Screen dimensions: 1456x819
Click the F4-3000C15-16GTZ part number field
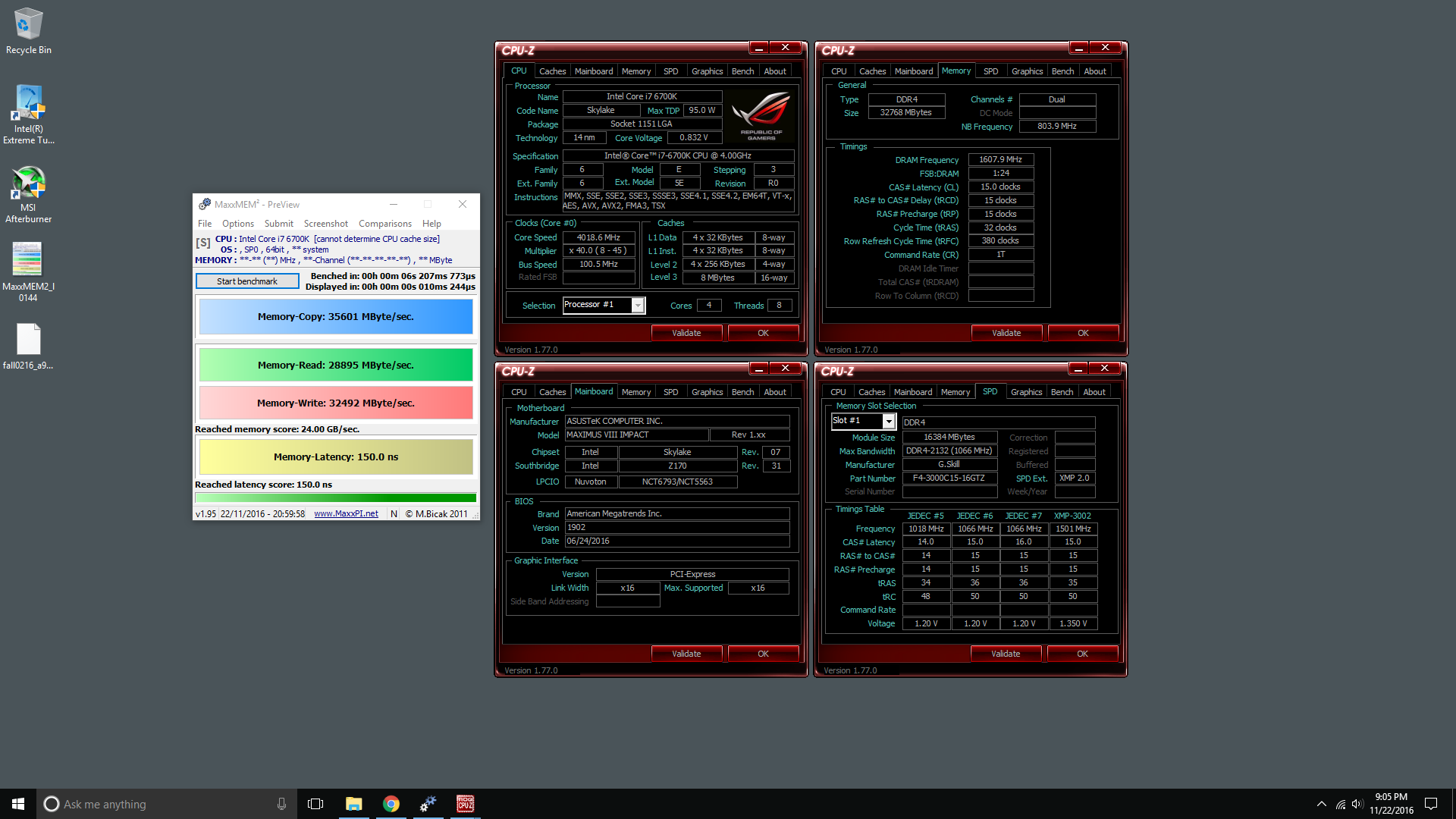point(949,479)
